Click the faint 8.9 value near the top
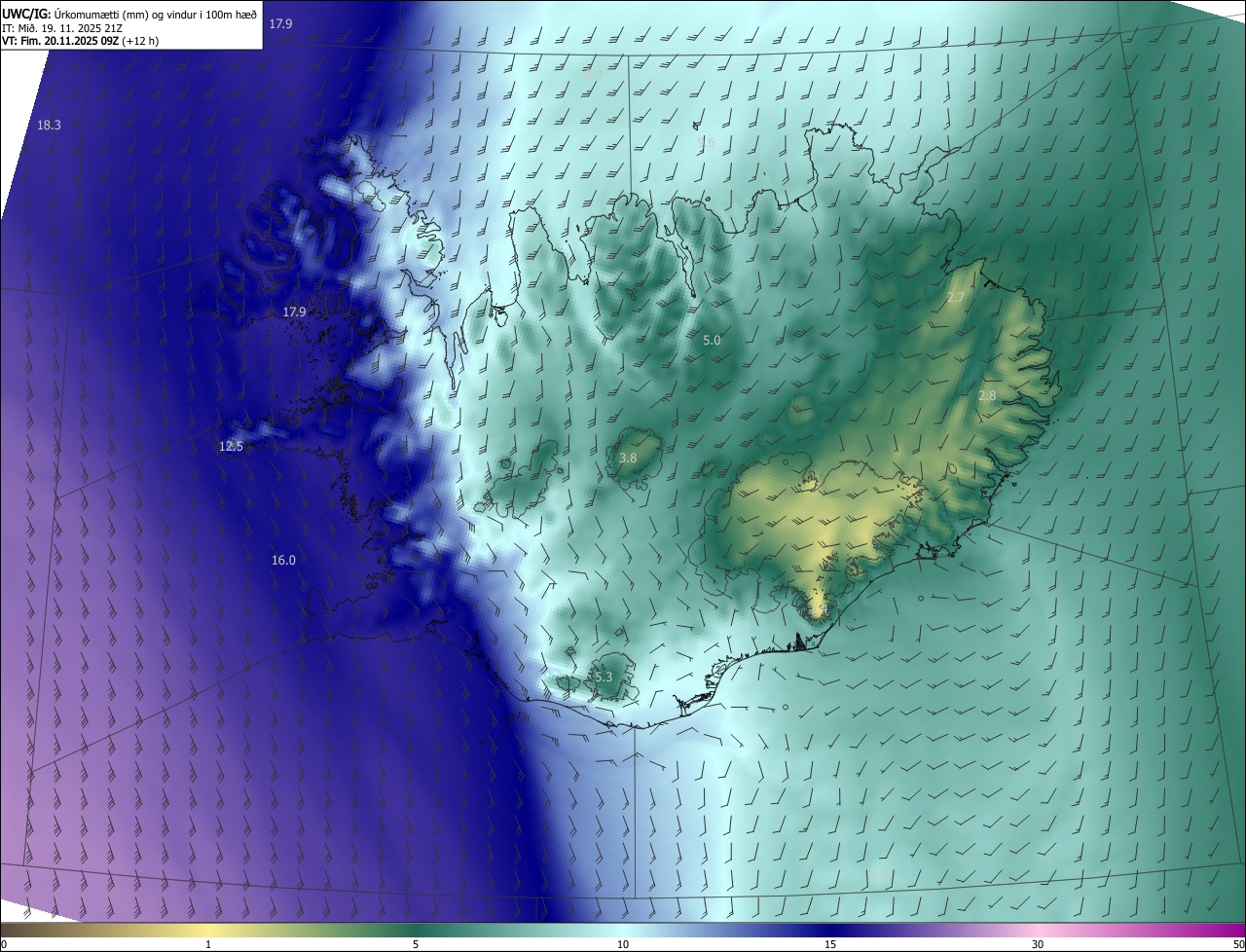 [x=594, y=73]
